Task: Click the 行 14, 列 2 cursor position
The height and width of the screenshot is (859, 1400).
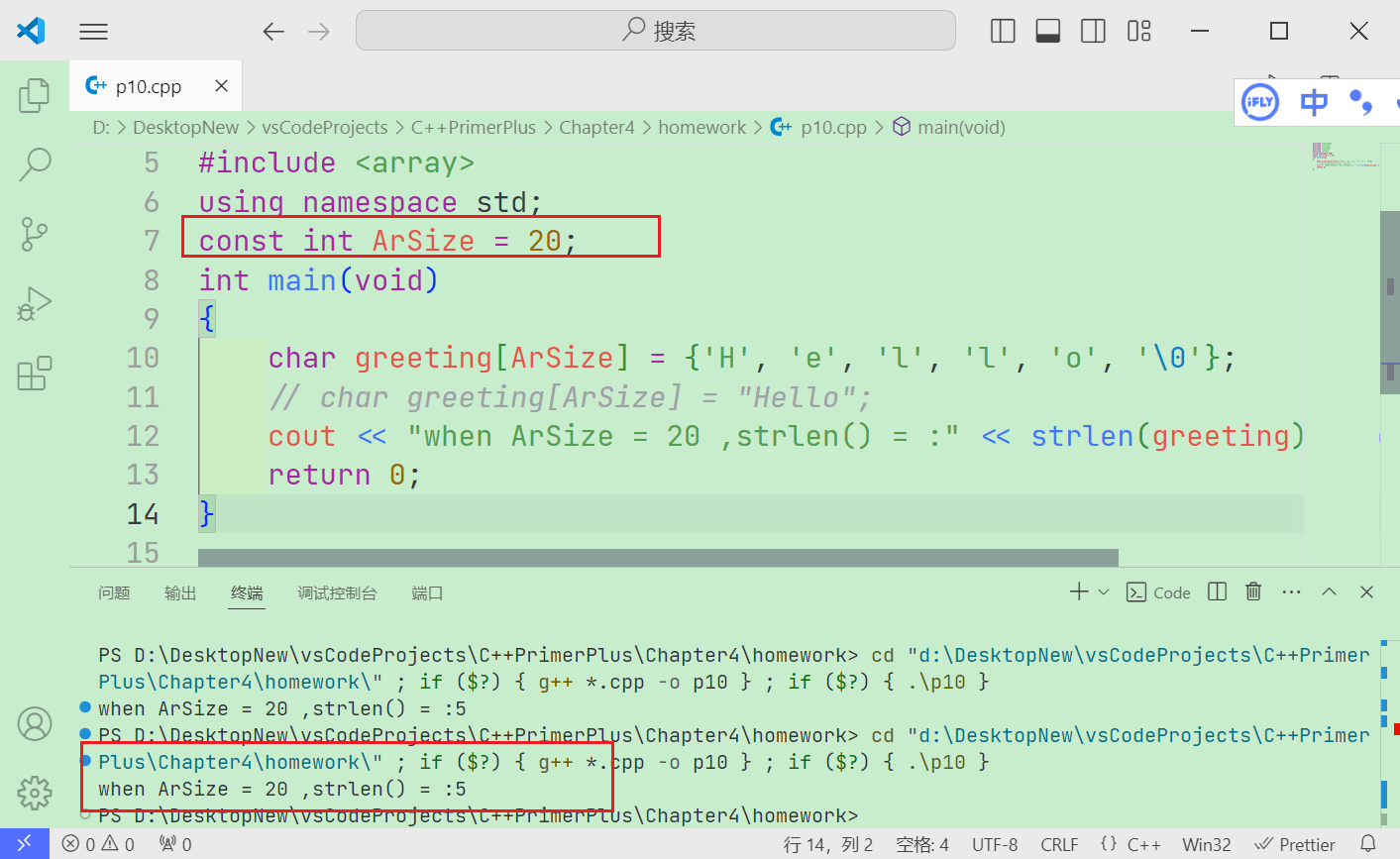Action: (828, 844)
